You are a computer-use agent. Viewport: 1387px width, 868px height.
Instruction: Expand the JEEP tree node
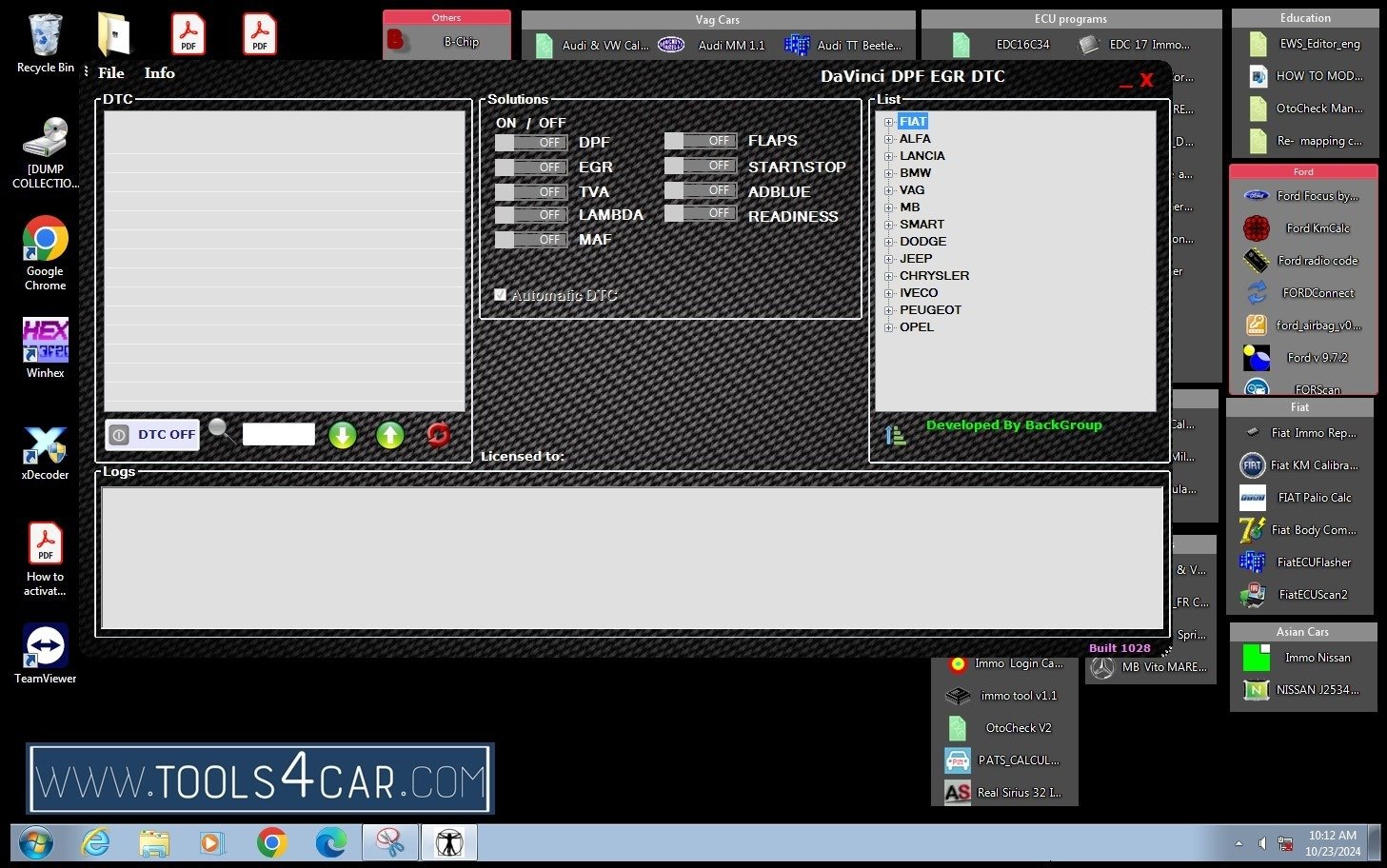click(888, 259)
